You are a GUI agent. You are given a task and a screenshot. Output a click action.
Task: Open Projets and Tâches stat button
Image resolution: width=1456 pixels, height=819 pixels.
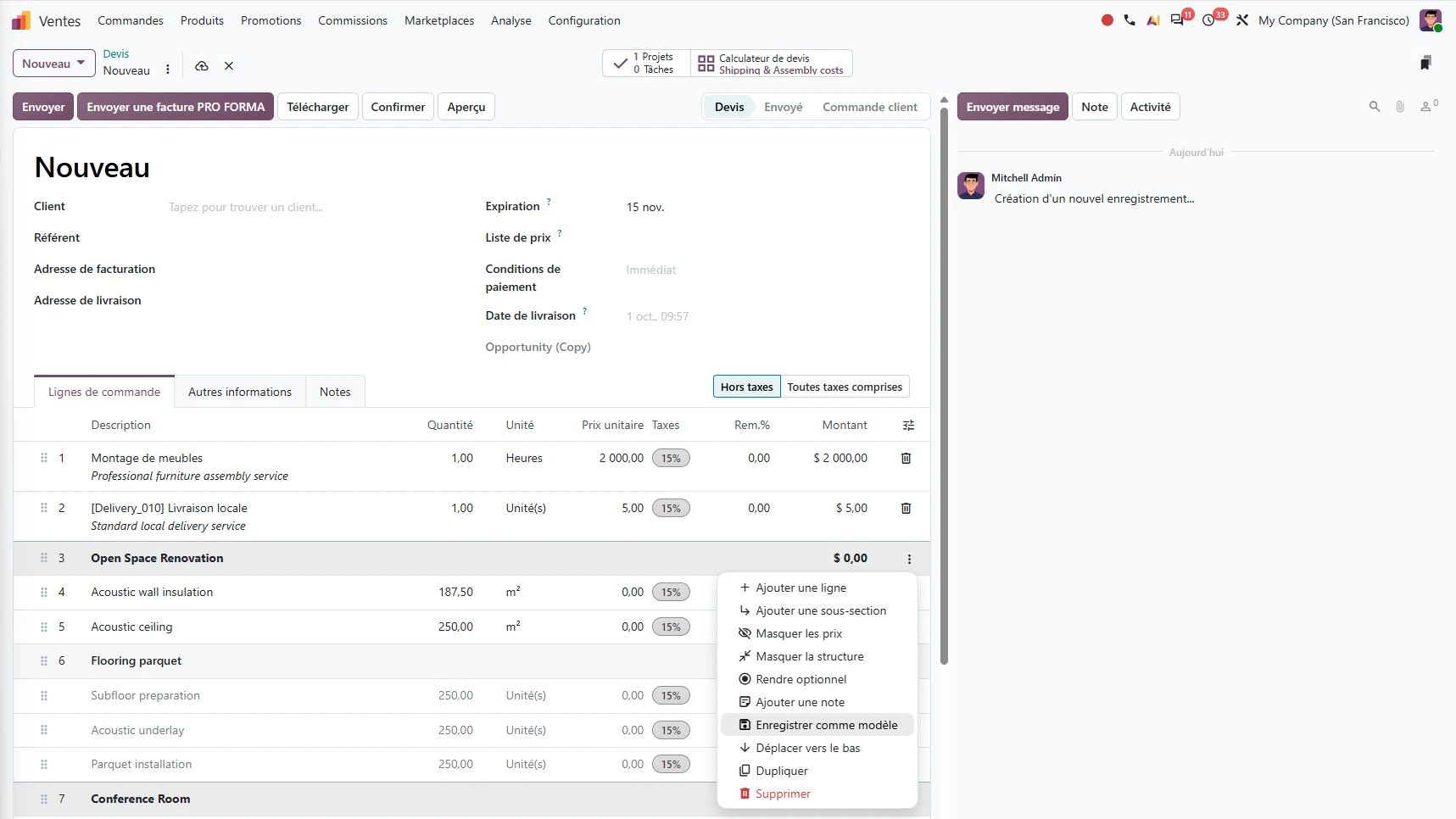646,64
